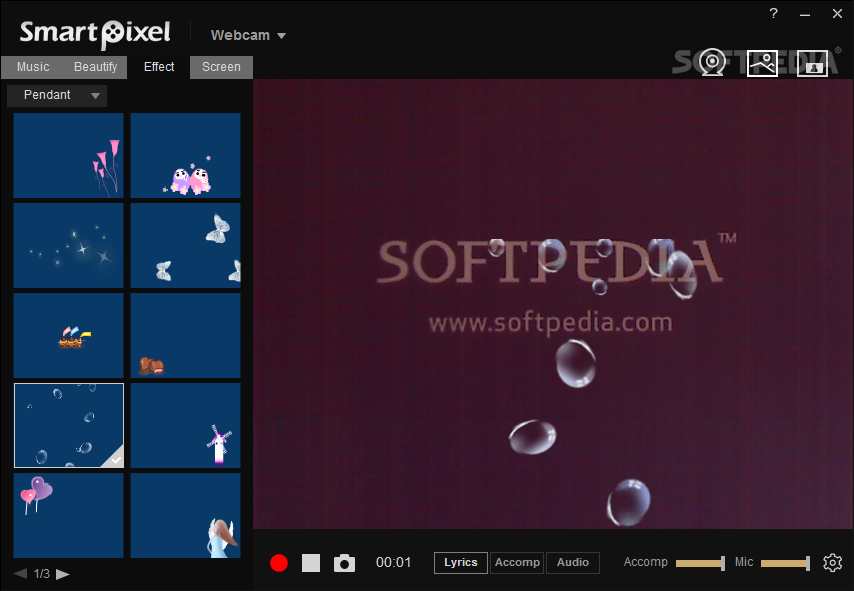Open the Effect tab
This screenshot has width=854, height=591.
(158, 67)
